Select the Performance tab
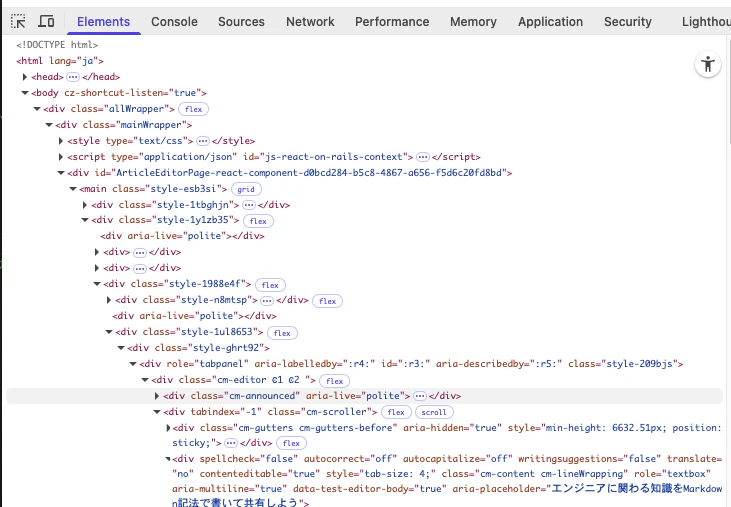This screenshot has width=731, height=507. tap(392, 22)
